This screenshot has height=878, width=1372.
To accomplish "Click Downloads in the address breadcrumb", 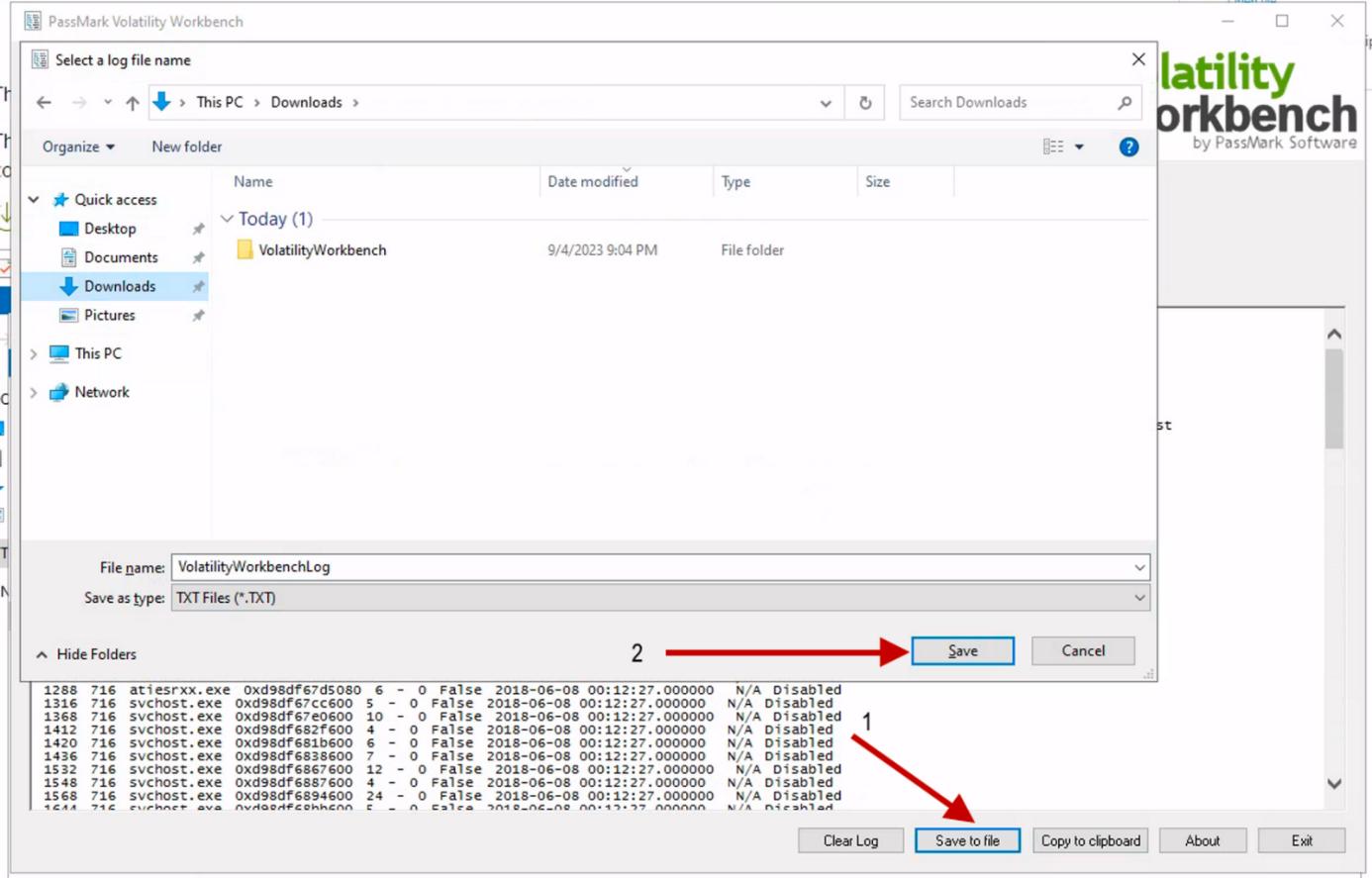I will coord(307,102).
